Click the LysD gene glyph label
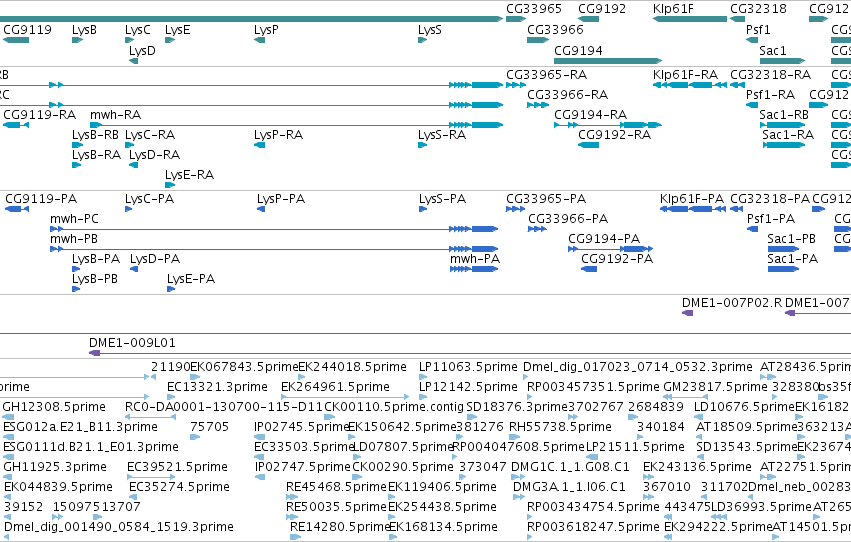The width and height of the screenshot is (851, 542). point(142,51)
